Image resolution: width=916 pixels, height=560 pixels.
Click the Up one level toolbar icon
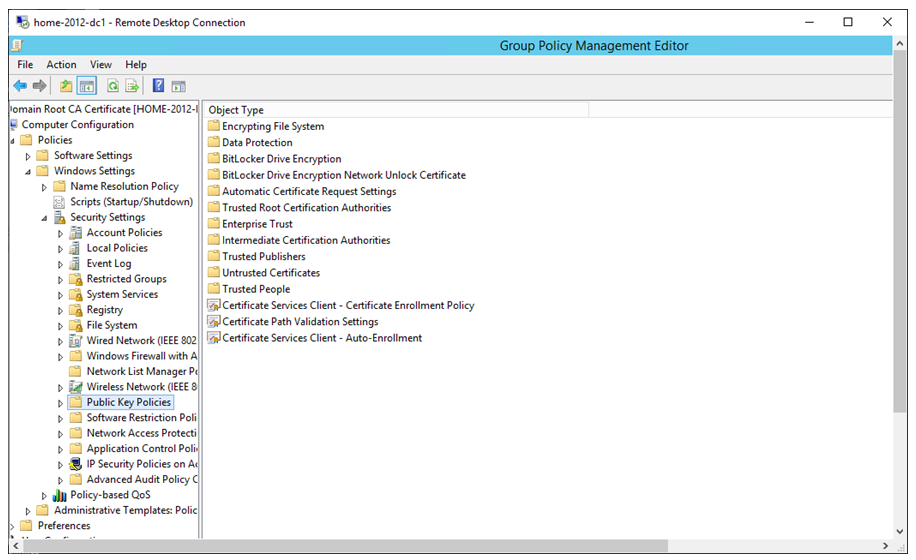coord(66,86)
